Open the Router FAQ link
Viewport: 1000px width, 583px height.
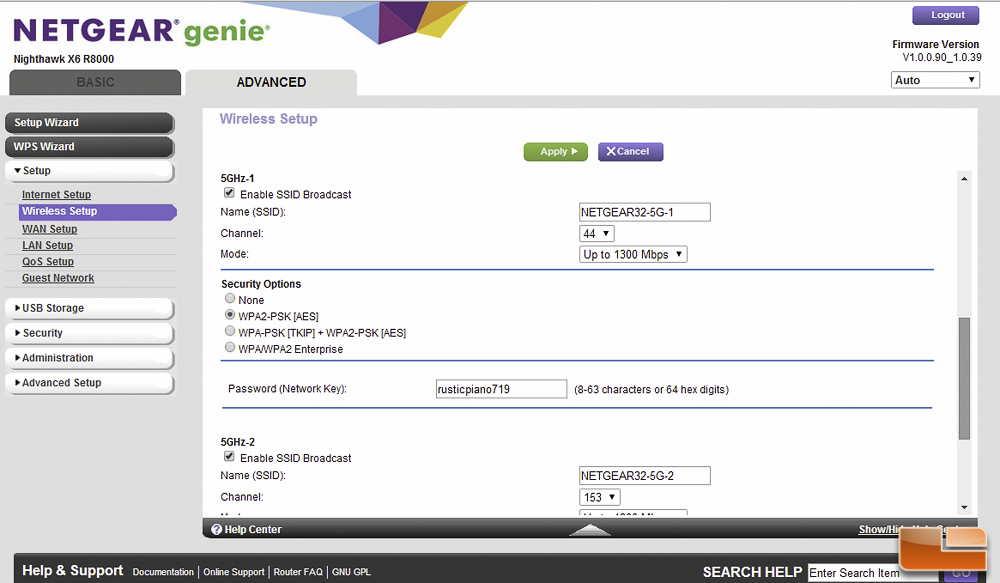pos(298,572)
